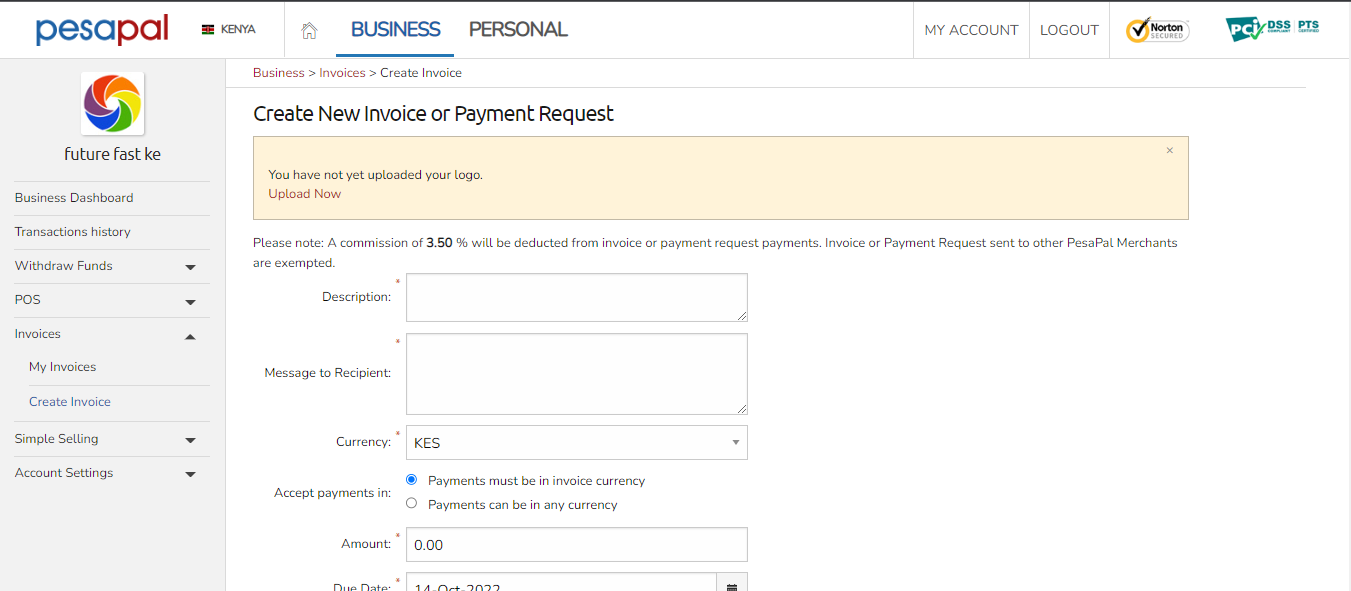The image size is (1351, 591).
Task: Click the PCI DSS PTS badge
Action: click(1272, 29)
